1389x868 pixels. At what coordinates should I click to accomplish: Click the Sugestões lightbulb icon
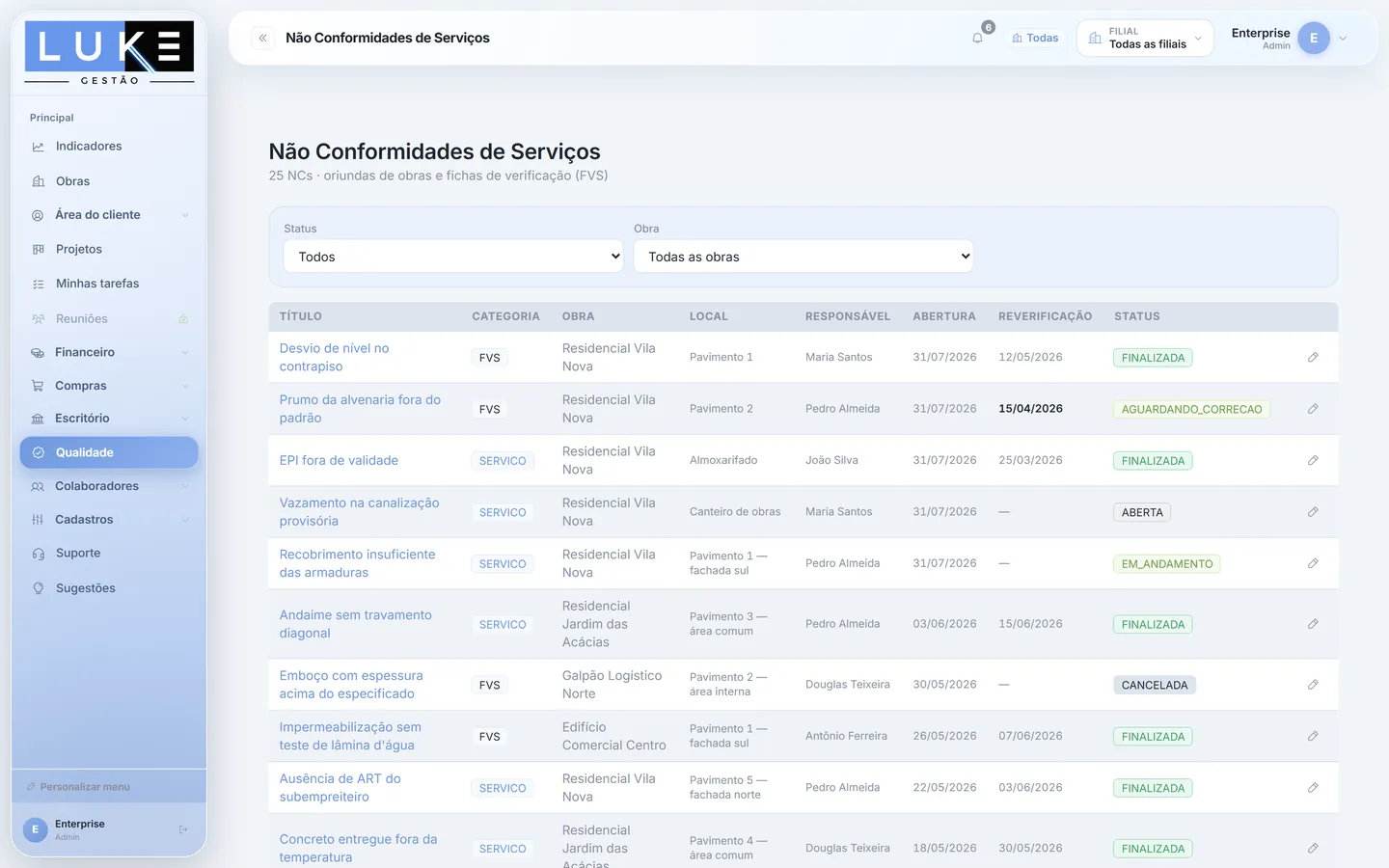click(x=39, y=588)
